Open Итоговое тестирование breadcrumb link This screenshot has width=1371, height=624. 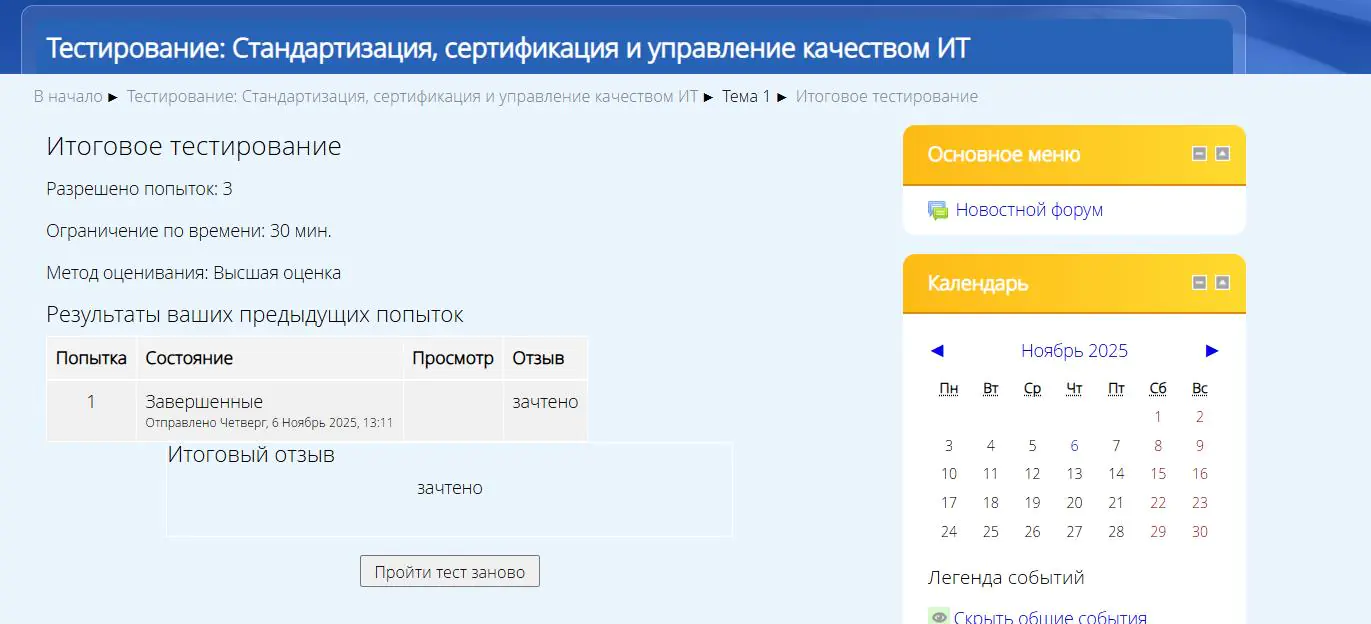pos(887,97)
